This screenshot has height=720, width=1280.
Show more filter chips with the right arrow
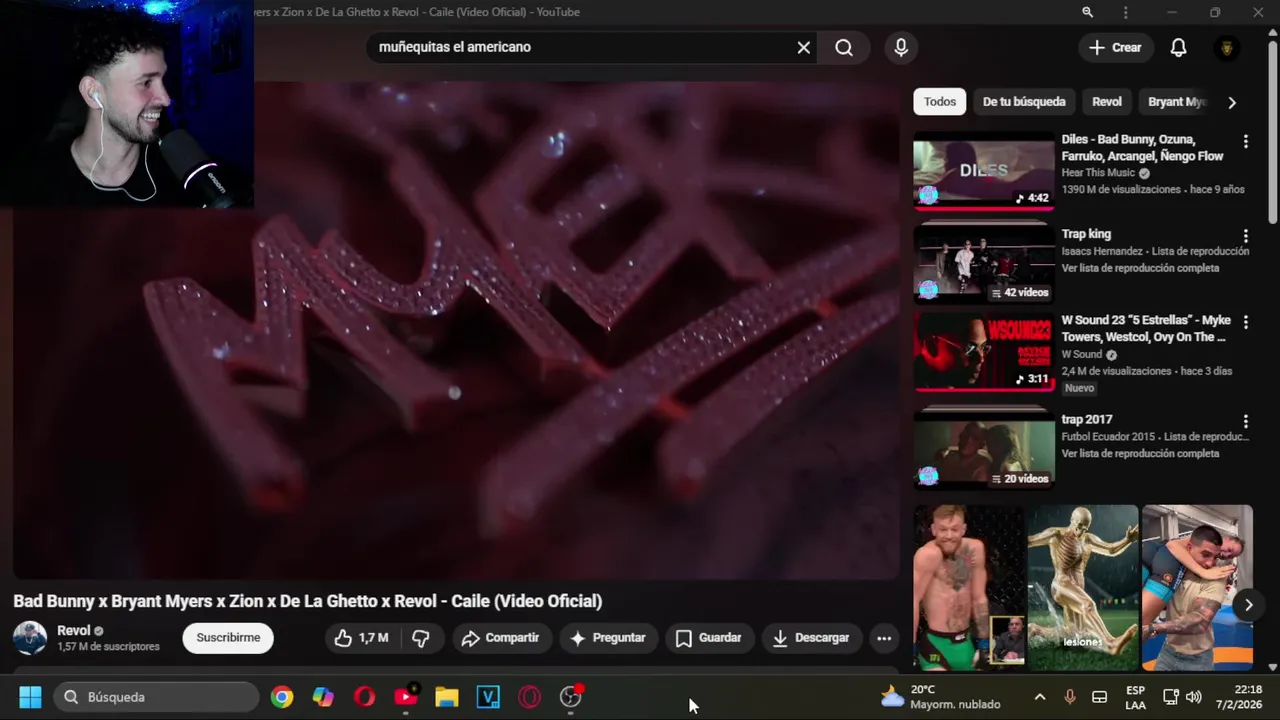(x=1232, y=102)
